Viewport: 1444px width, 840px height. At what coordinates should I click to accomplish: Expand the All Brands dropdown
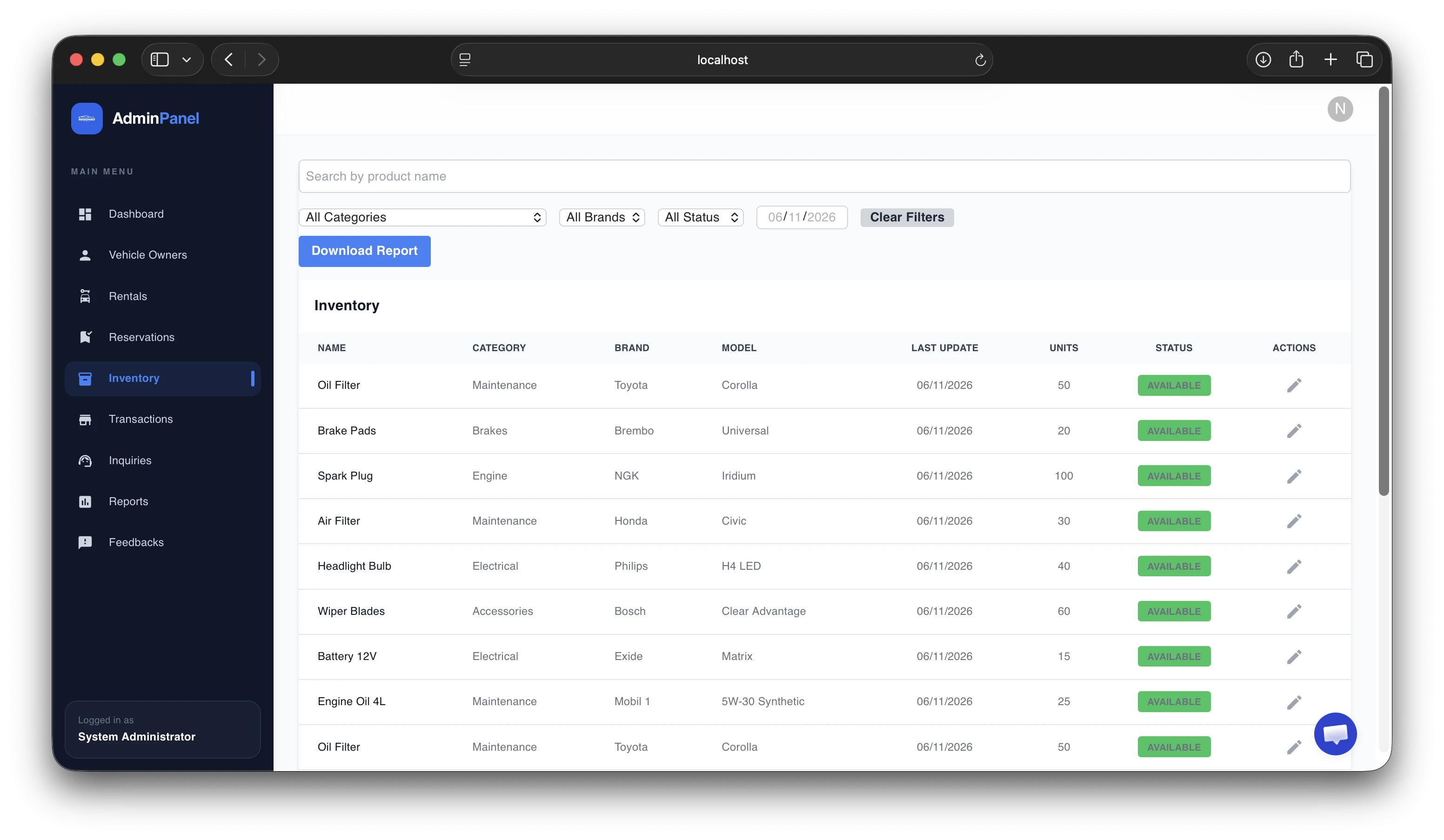tap(602, 217)
